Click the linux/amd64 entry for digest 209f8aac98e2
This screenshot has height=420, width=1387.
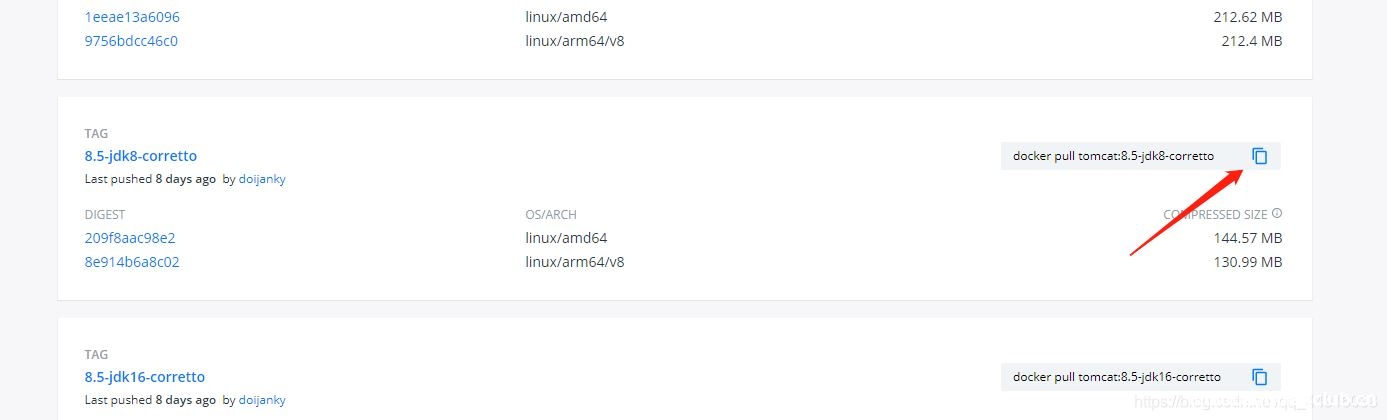(566, 238)
